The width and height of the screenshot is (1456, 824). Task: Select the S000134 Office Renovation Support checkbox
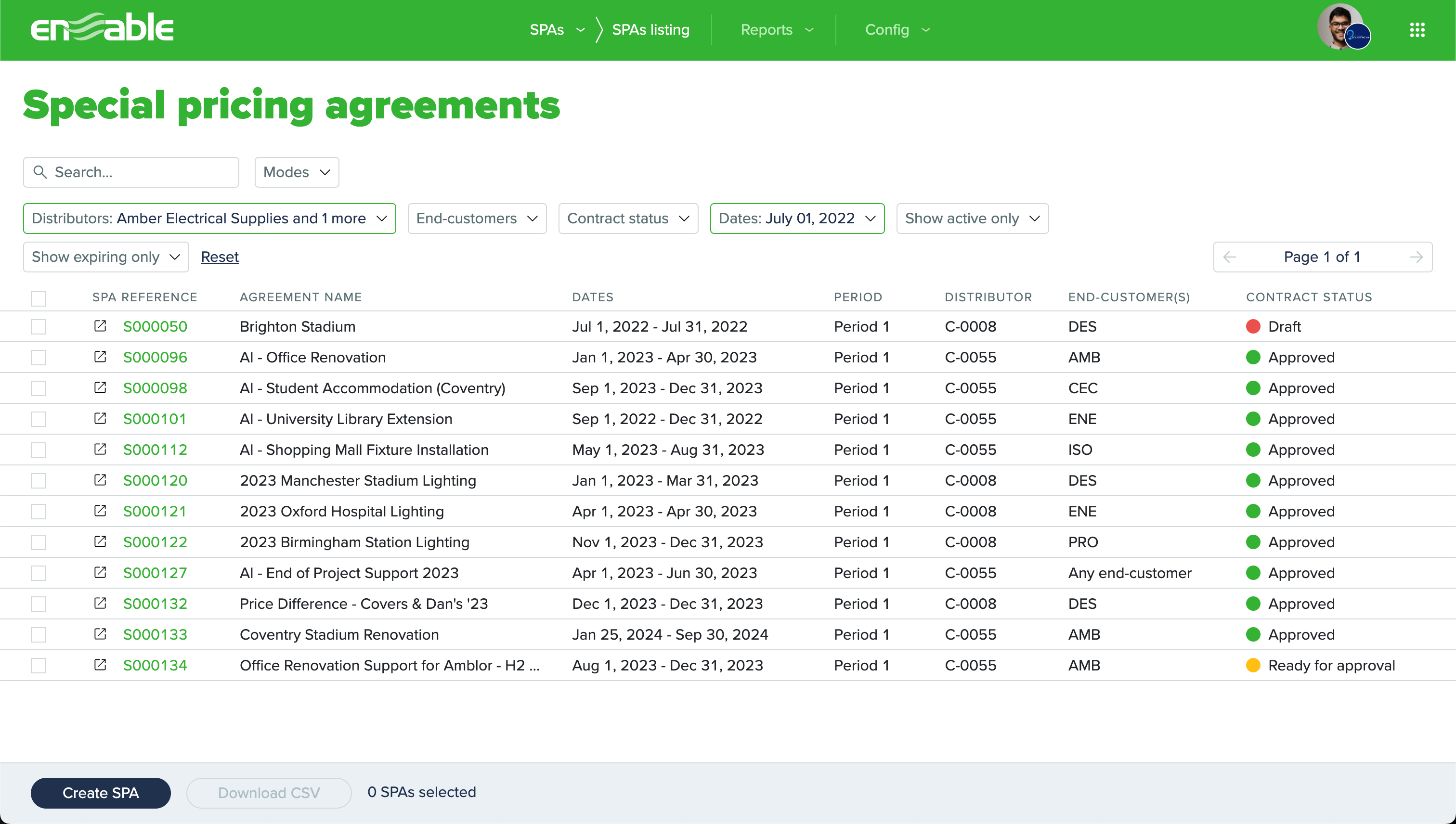tap(39, 666)
